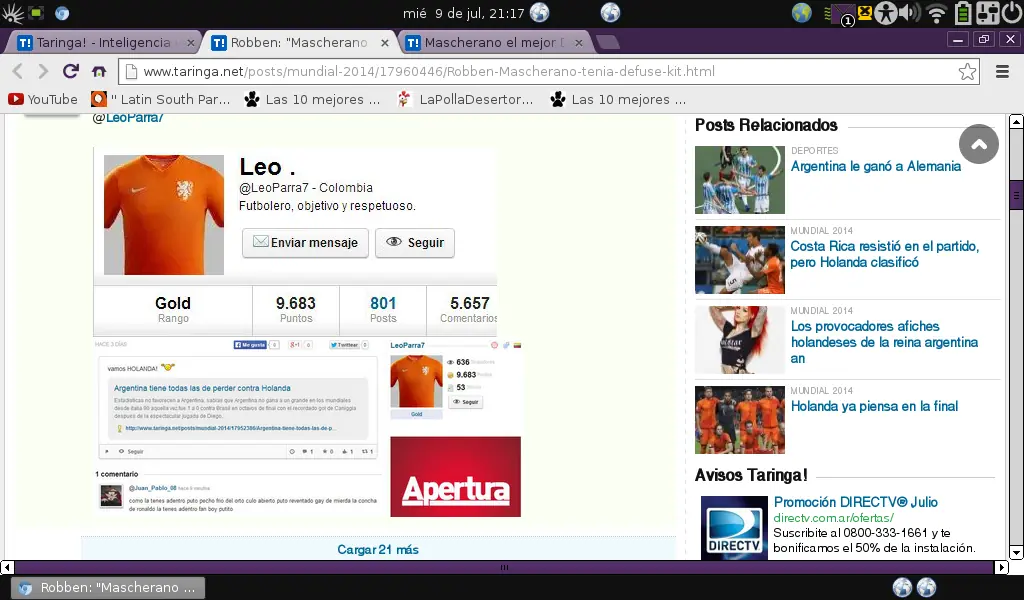The image size is (1024, 600).
Task: Go back to previous page
Action: pyautogui.click(x=18, y=71)
